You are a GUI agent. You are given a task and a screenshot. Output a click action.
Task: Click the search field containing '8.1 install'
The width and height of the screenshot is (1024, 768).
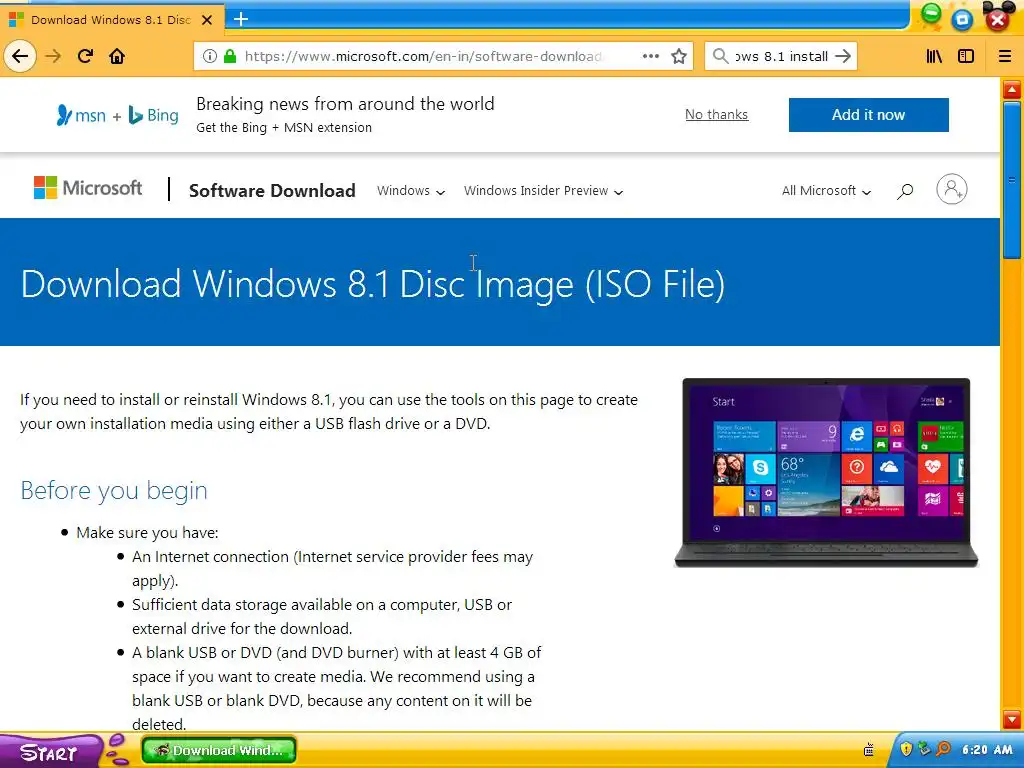(x=781, y=56)
